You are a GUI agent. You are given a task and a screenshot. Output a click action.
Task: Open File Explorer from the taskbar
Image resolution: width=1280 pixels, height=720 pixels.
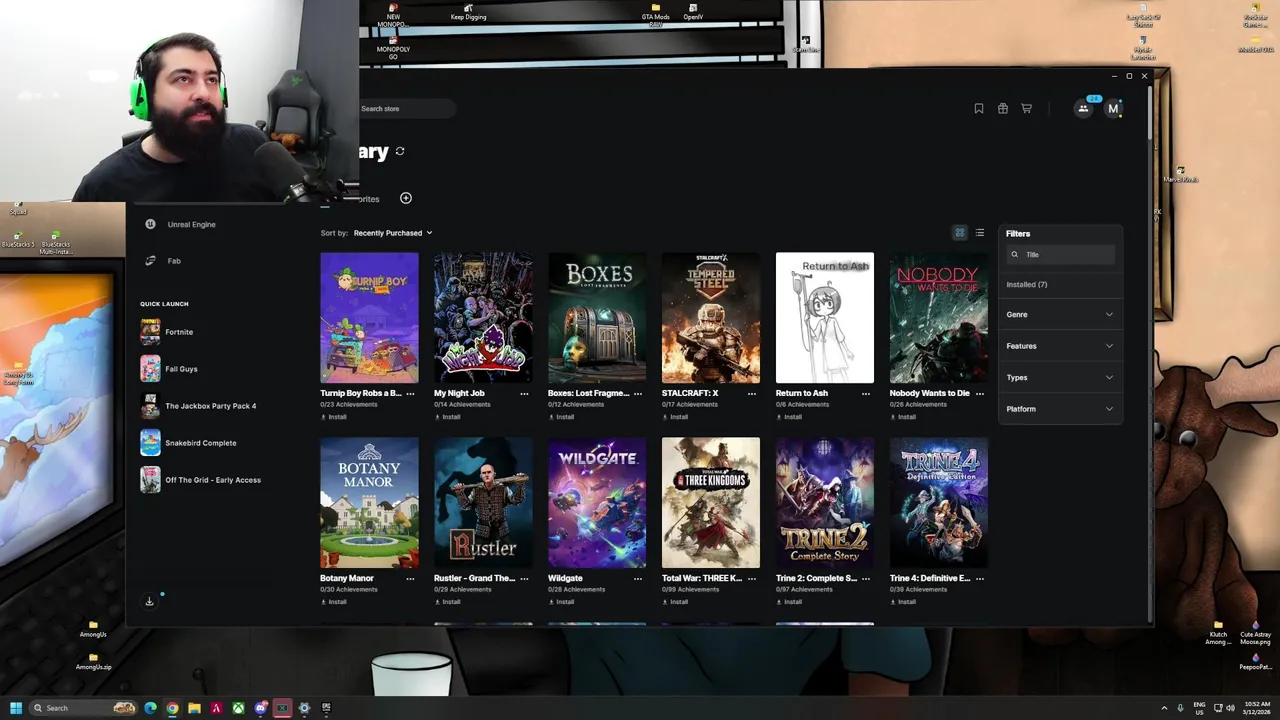(x=194, y=708)
